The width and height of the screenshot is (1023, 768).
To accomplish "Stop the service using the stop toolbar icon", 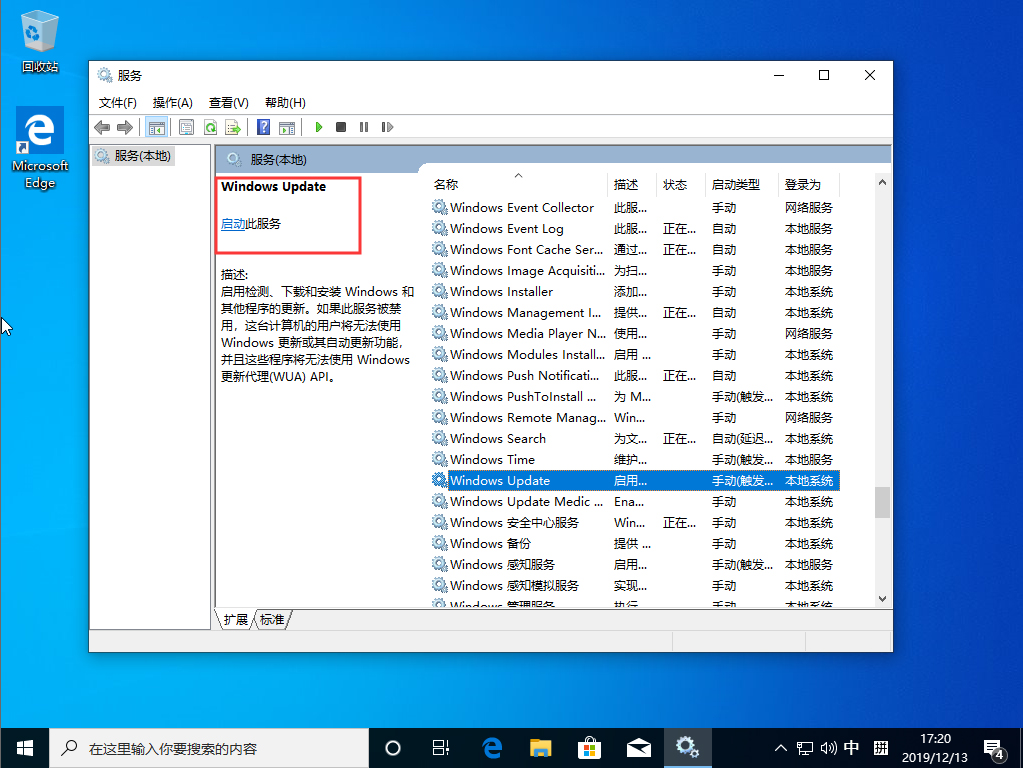I will pos(341,127).
